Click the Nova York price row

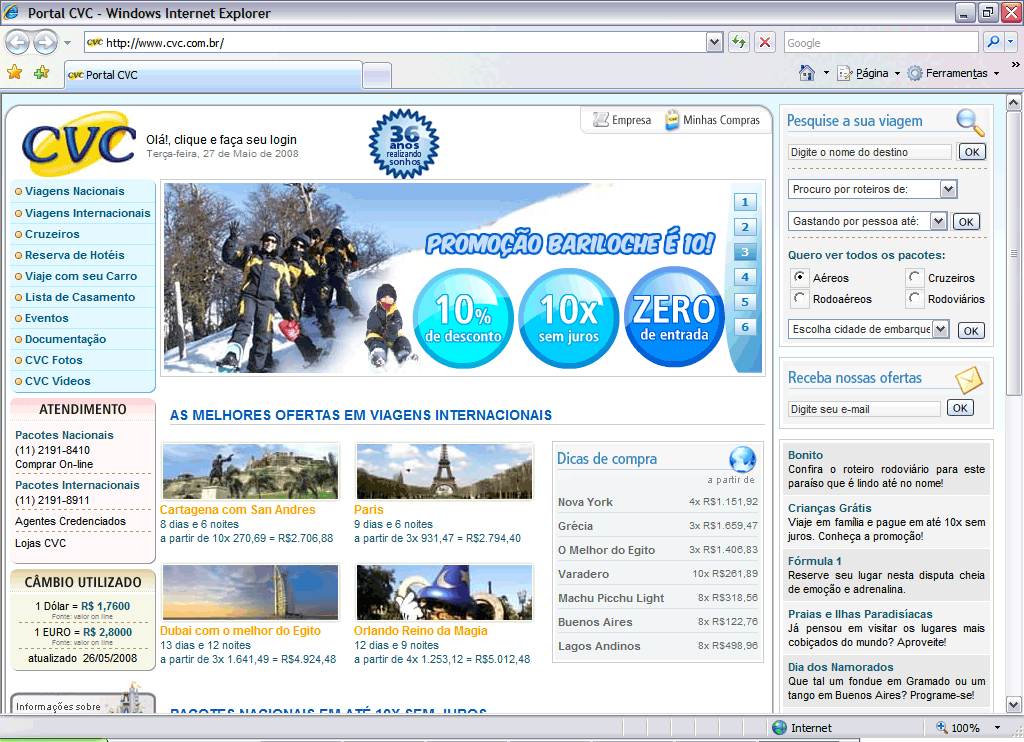pos(658,502)
